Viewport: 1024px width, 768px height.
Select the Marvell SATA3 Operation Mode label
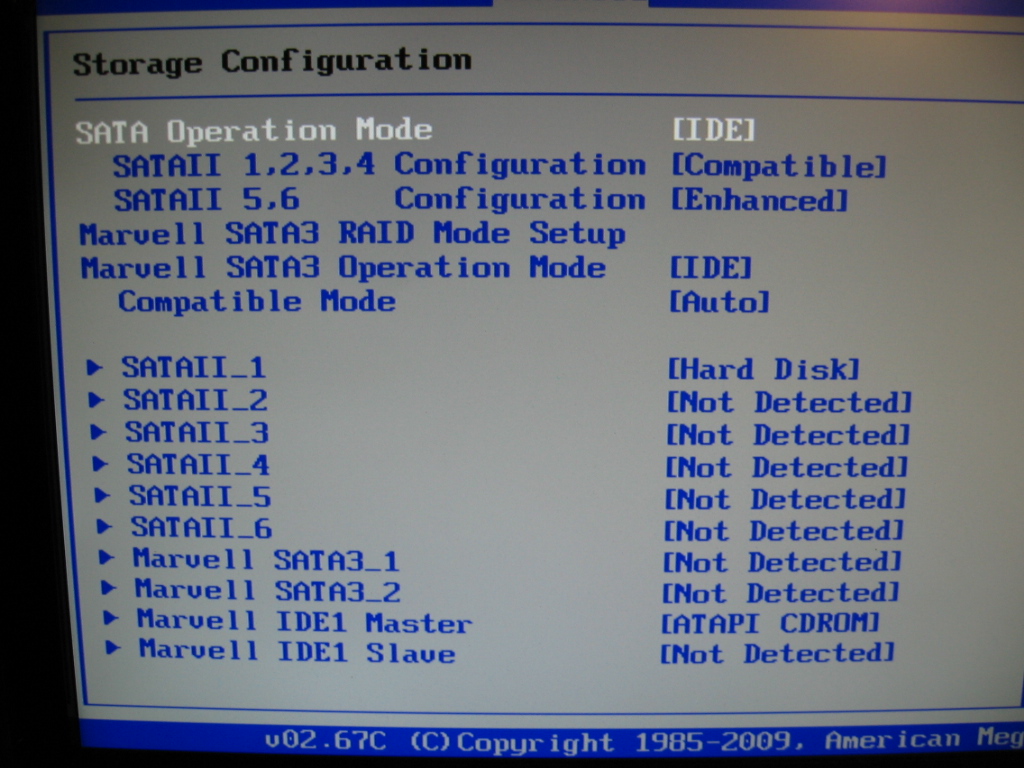pyautogui.click(x=343, y=268)
